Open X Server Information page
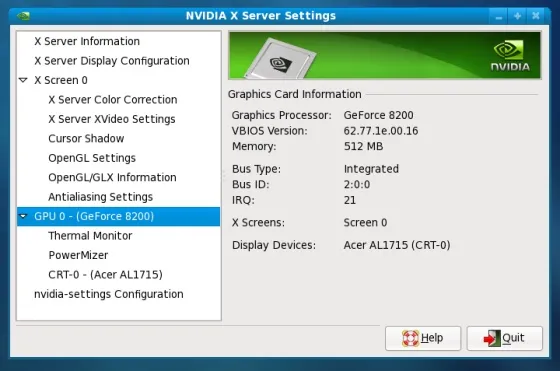The height and width of the screenshot is (371, 560). coord(87,41)
